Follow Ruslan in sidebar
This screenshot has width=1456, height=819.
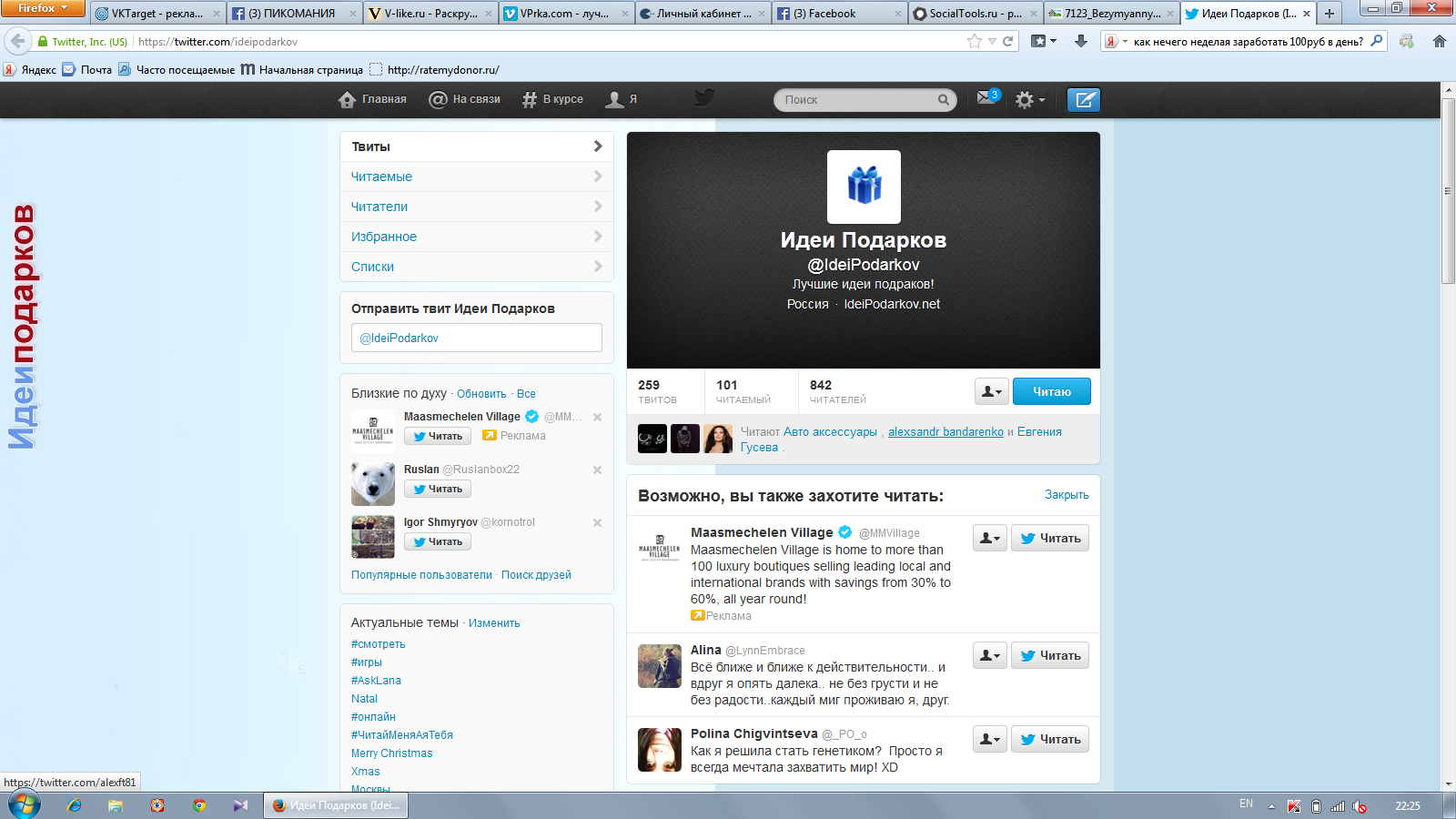click(x=438, y=489)
